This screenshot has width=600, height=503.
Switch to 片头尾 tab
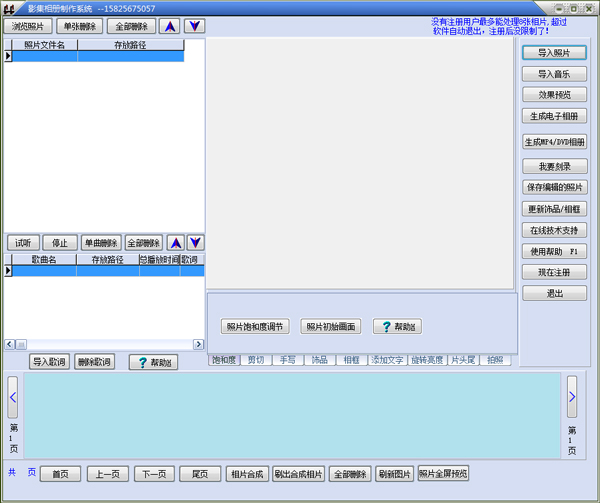463,360
